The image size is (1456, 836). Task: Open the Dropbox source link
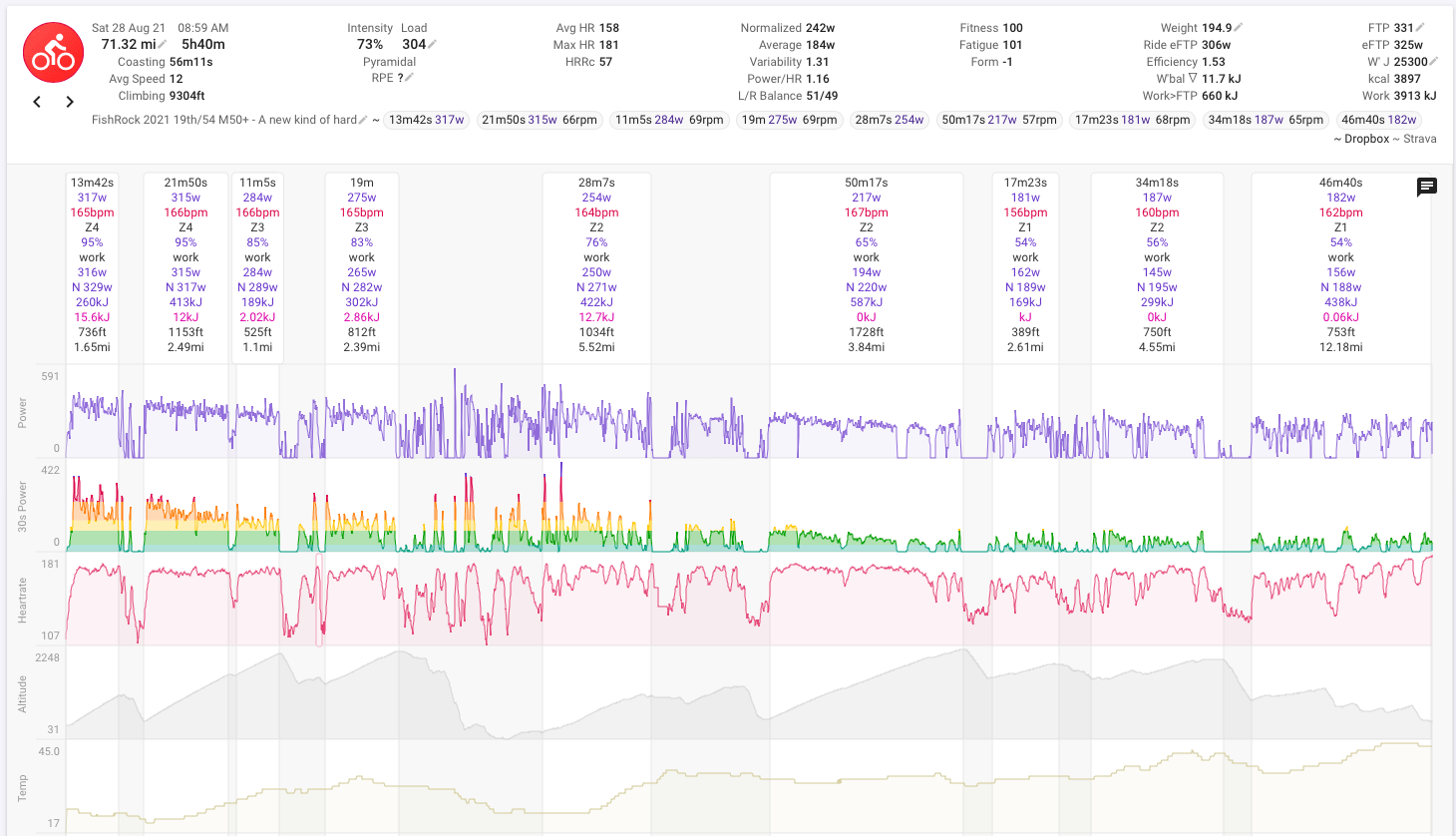[1366, 139]
